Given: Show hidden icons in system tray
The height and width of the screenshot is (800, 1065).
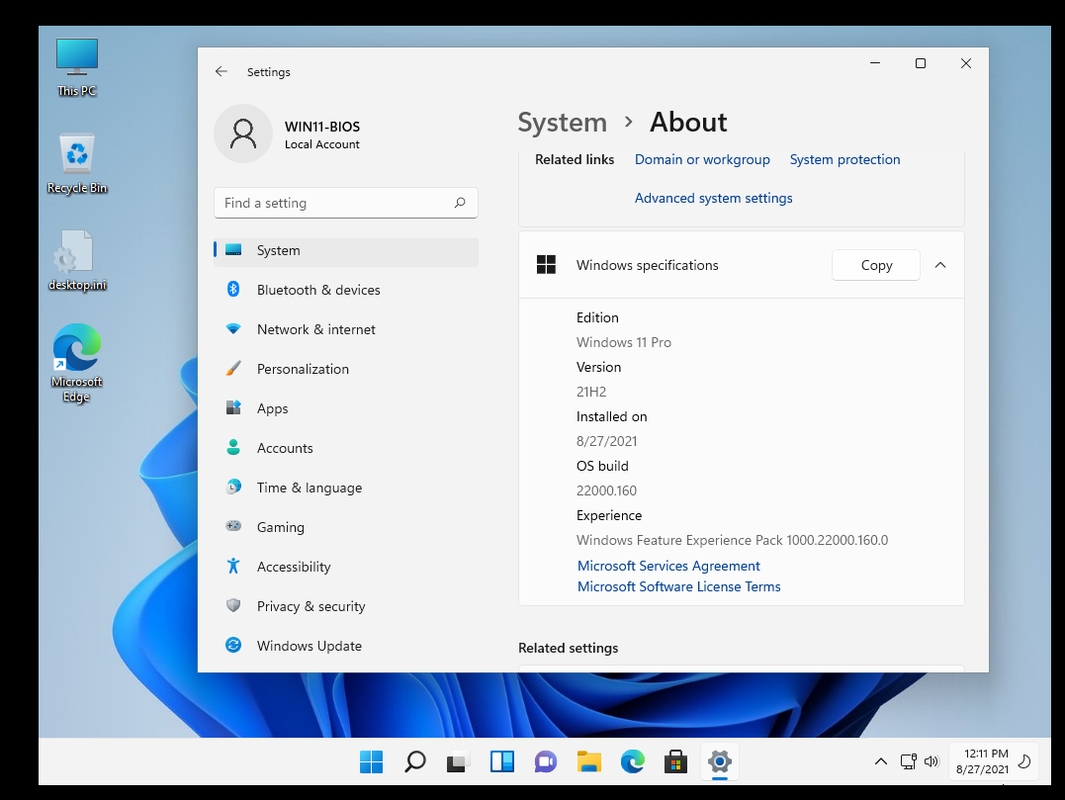Looking at the screenshot, I should [881, 761].
